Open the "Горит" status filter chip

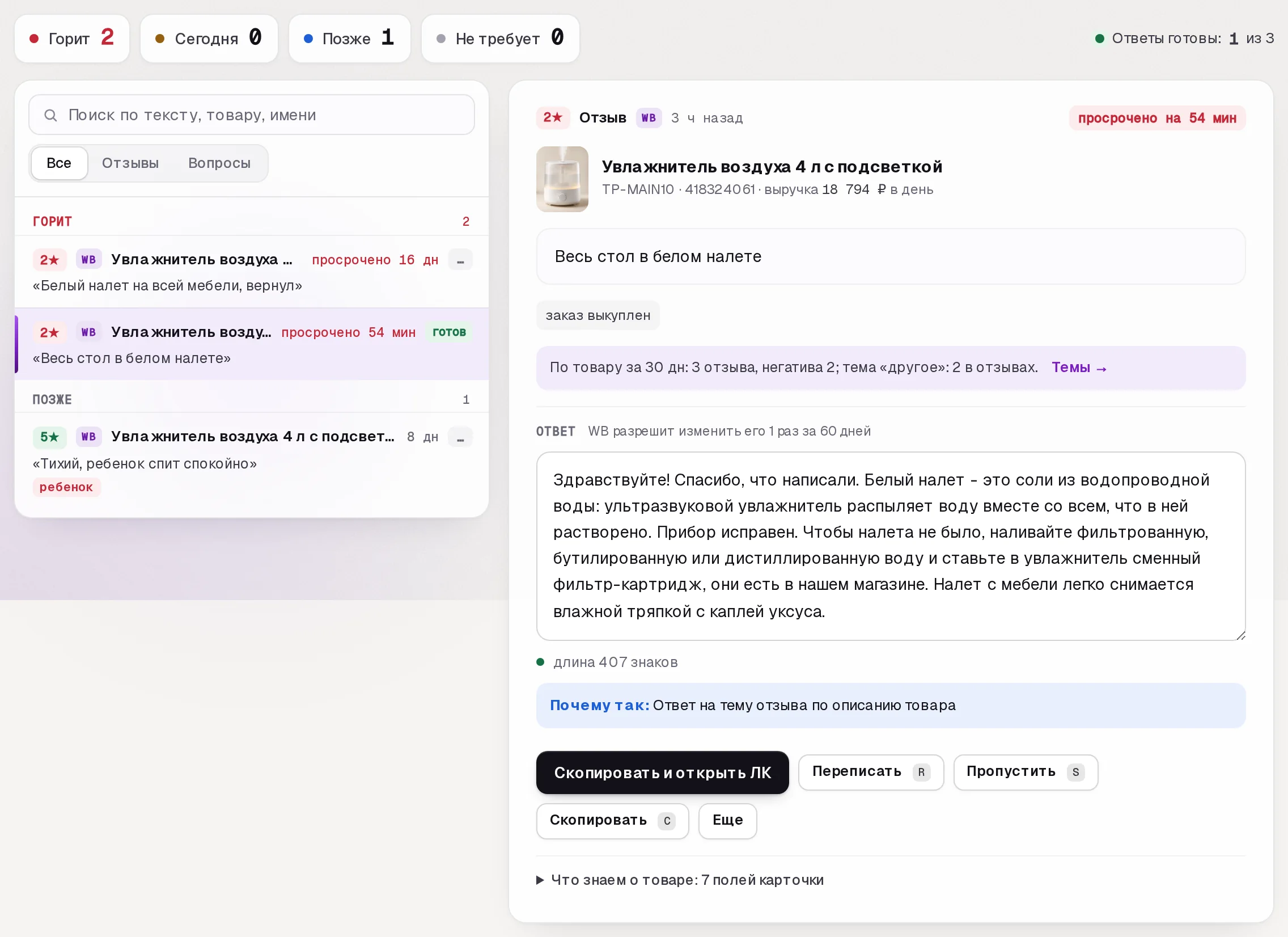pos(72,39)
